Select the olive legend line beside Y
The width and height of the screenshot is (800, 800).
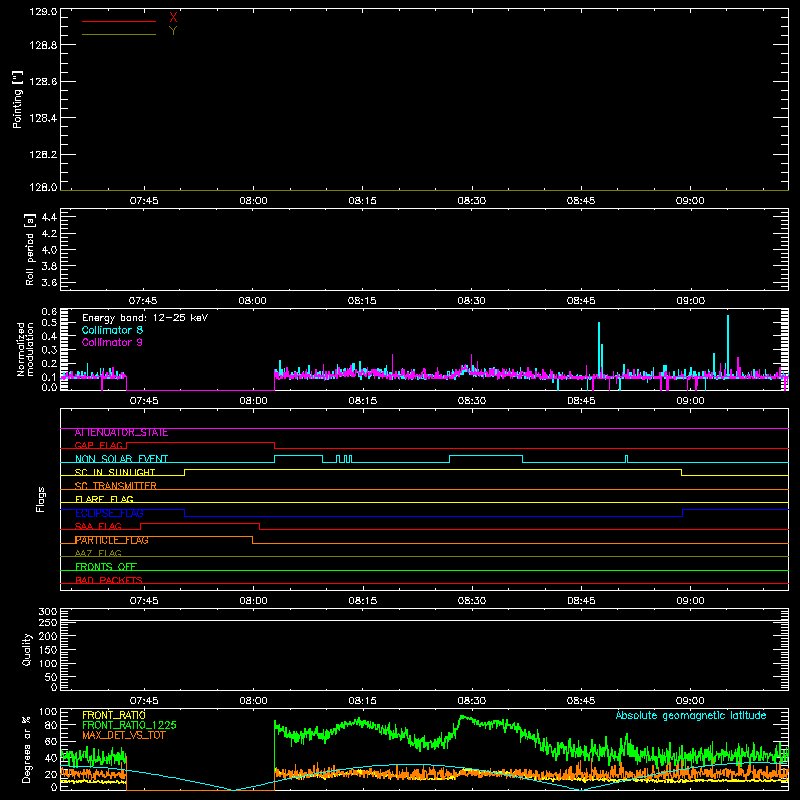[119, 34]
